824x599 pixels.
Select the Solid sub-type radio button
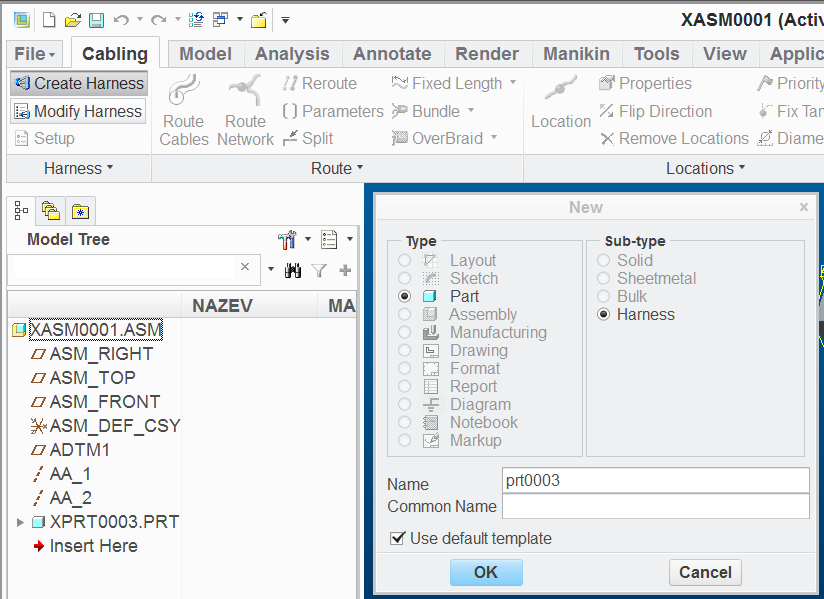[603, 260]
